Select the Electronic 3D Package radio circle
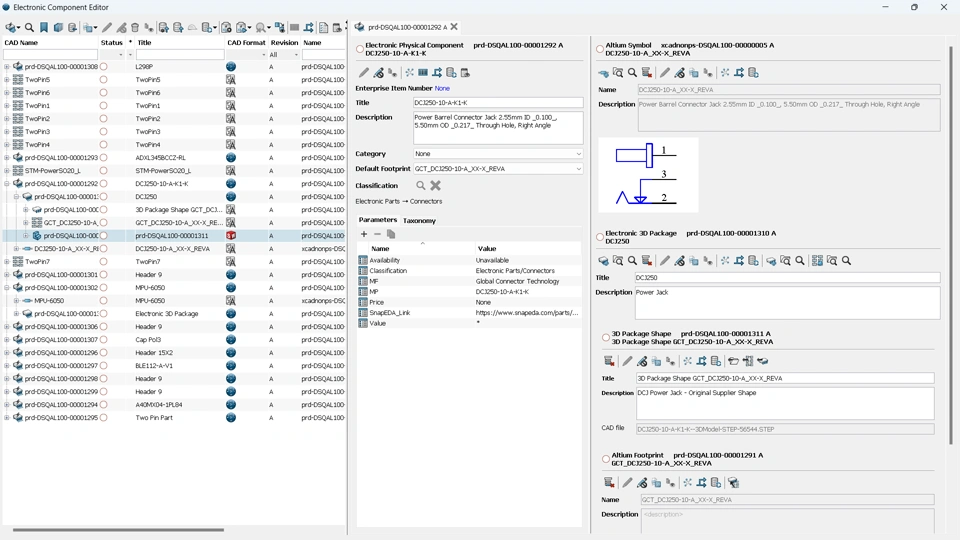 coord(600,237)
